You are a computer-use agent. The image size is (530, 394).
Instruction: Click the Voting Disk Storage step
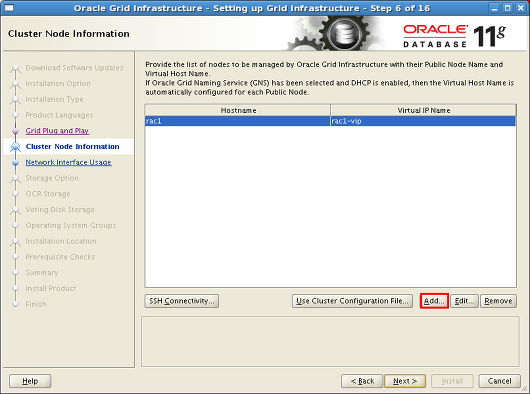(x=60, y=210)
